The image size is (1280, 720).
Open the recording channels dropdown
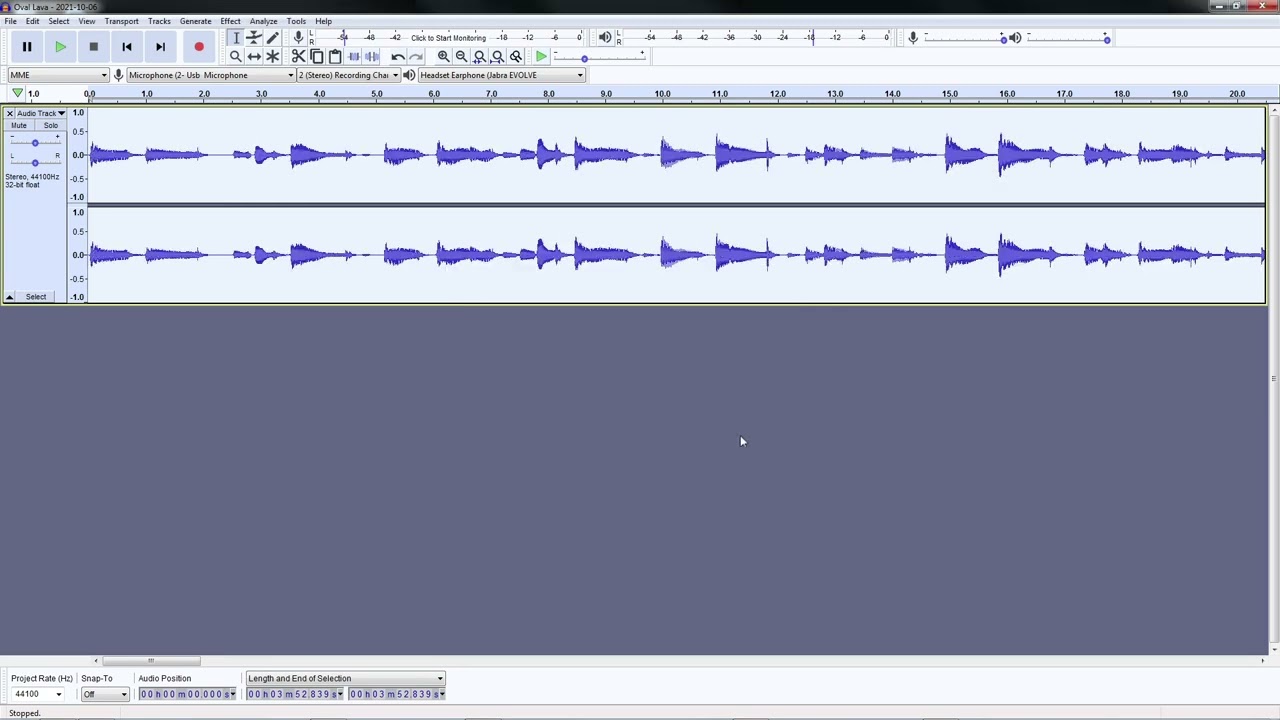(348, 75)
